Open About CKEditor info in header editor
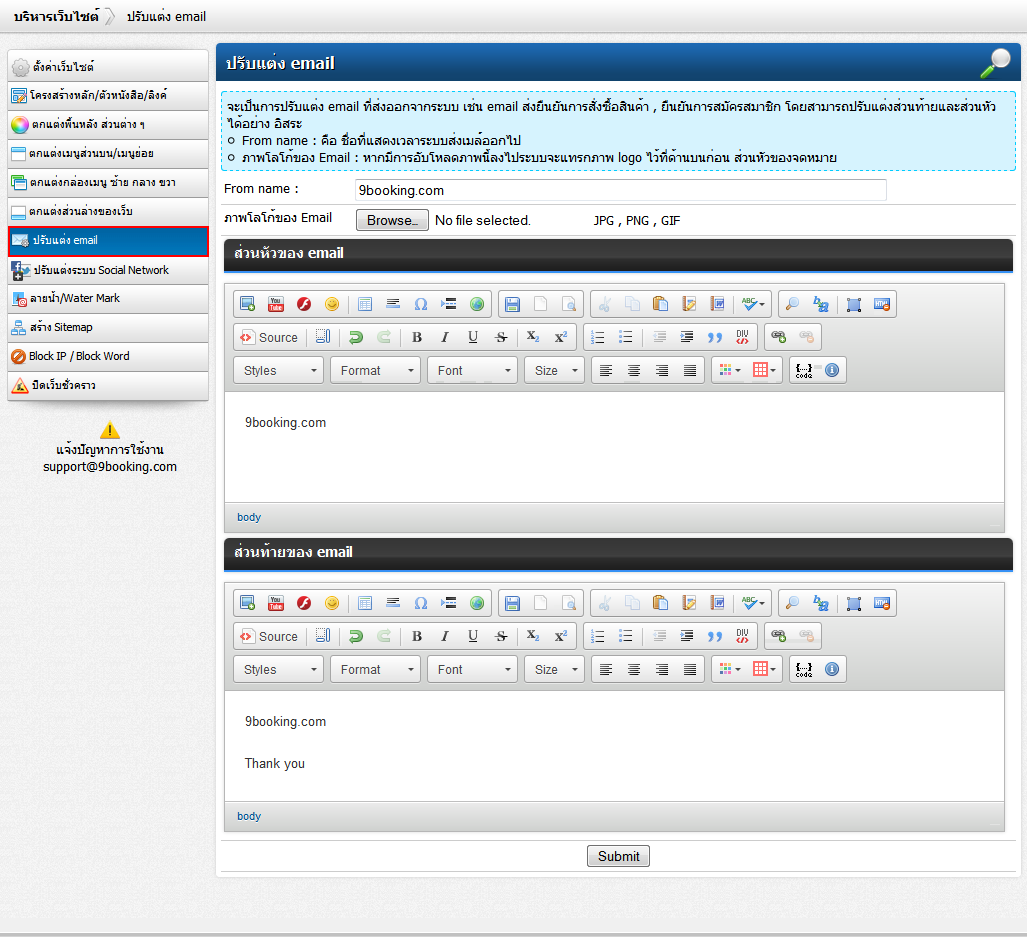 (832, 371)
